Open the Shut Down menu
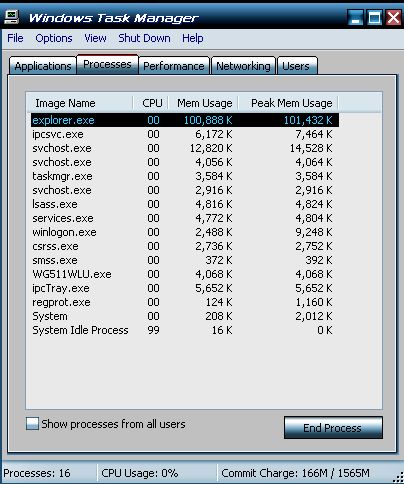This screenshot has height=484, width=404. 144,38
